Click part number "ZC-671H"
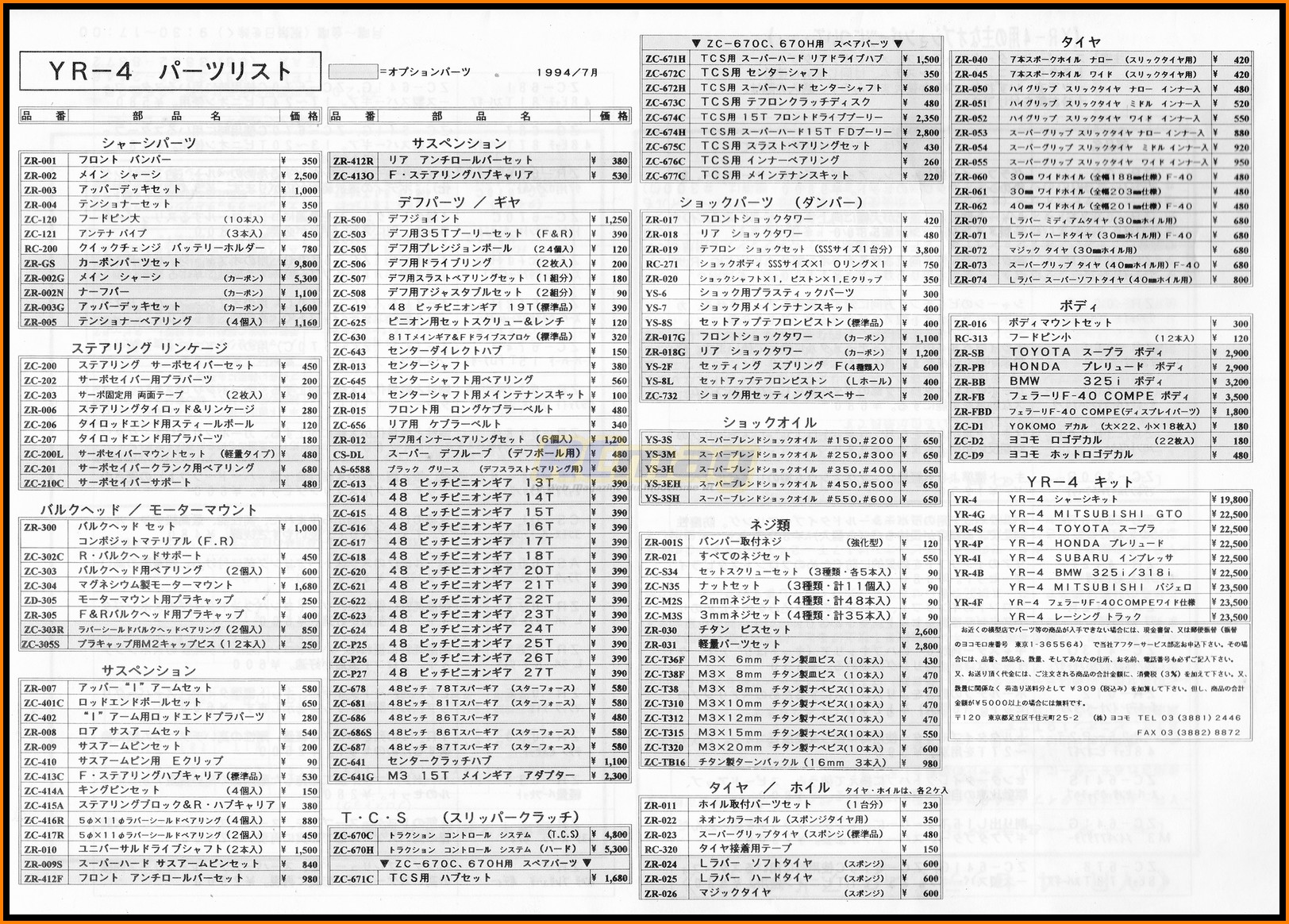The height and width of the screenshot is (924, 1289). click(x=666, y=59)
